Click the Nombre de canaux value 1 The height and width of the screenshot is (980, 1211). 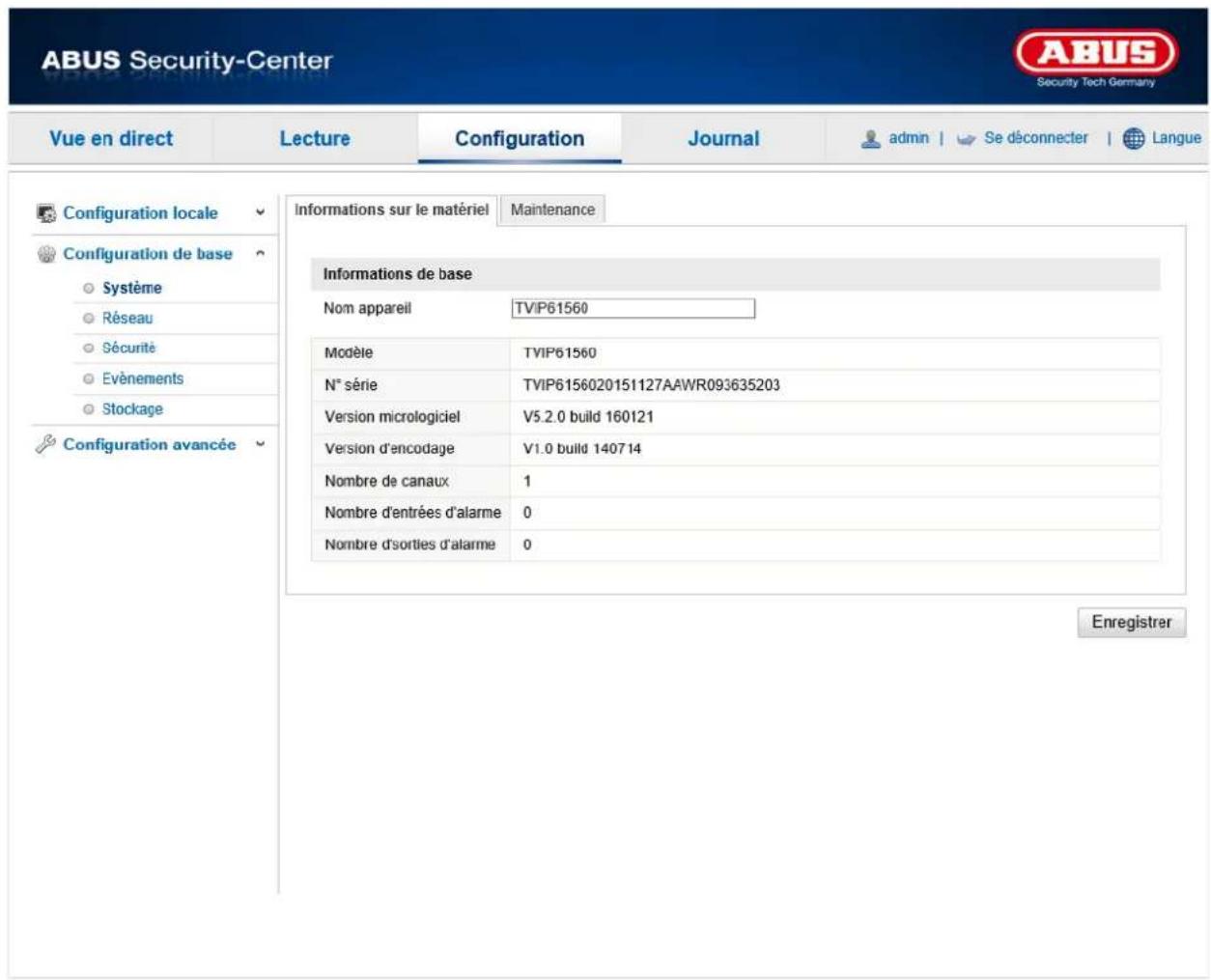tap(527, 480)
